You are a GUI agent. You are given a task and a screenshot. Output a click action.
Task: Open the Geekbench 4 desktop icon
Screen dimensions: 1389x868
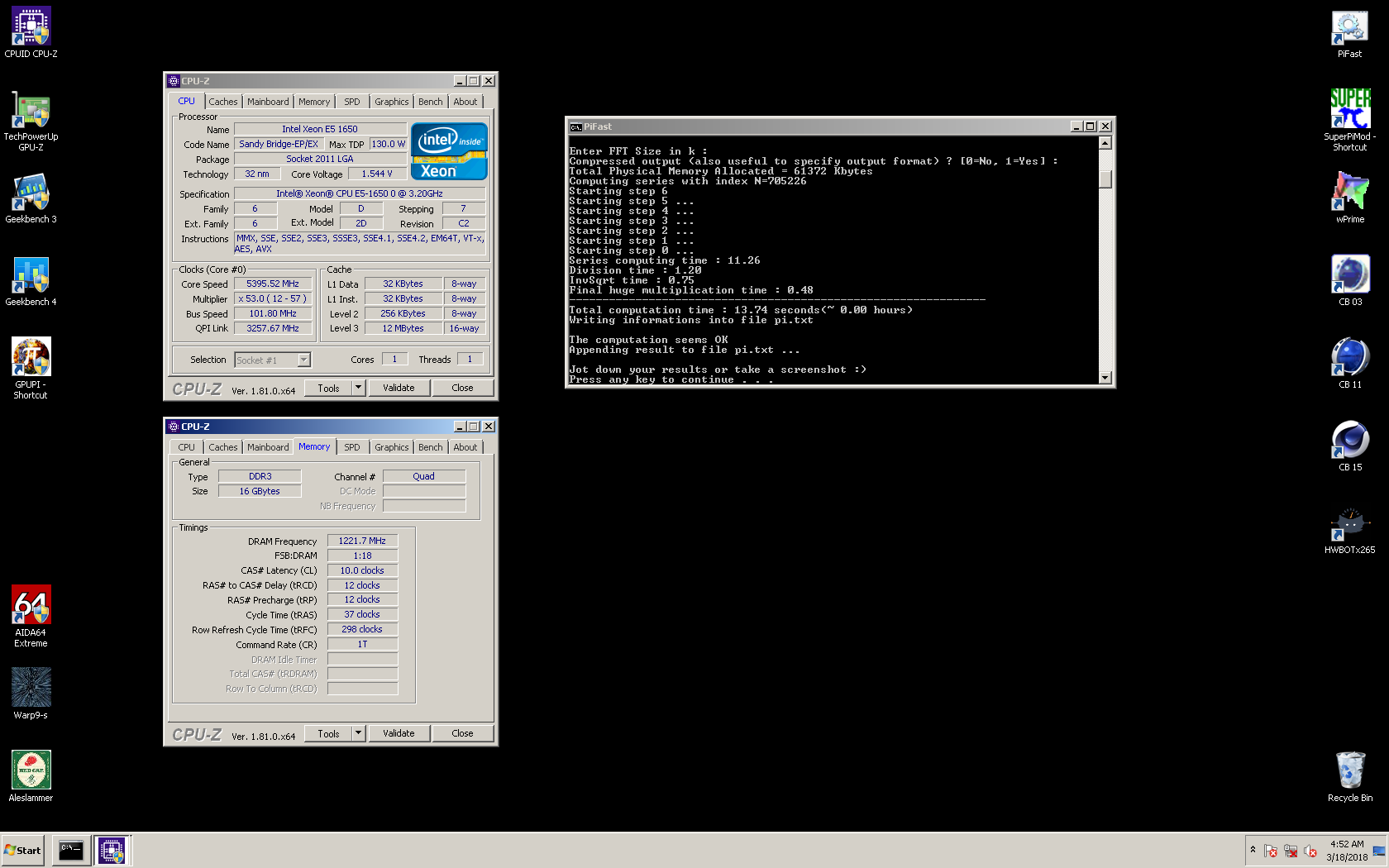coord(31,281)
